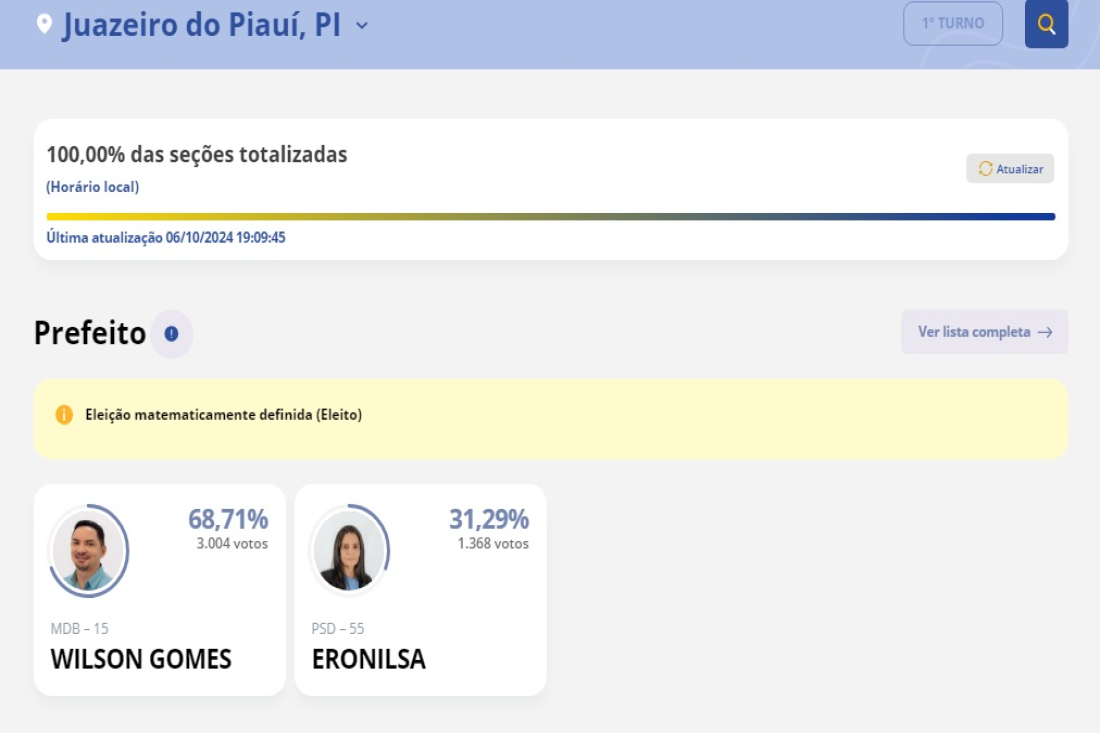Open the ERONILSA candidate name
The width and height of the screenshot is (1100, 733).
[369, 659]
